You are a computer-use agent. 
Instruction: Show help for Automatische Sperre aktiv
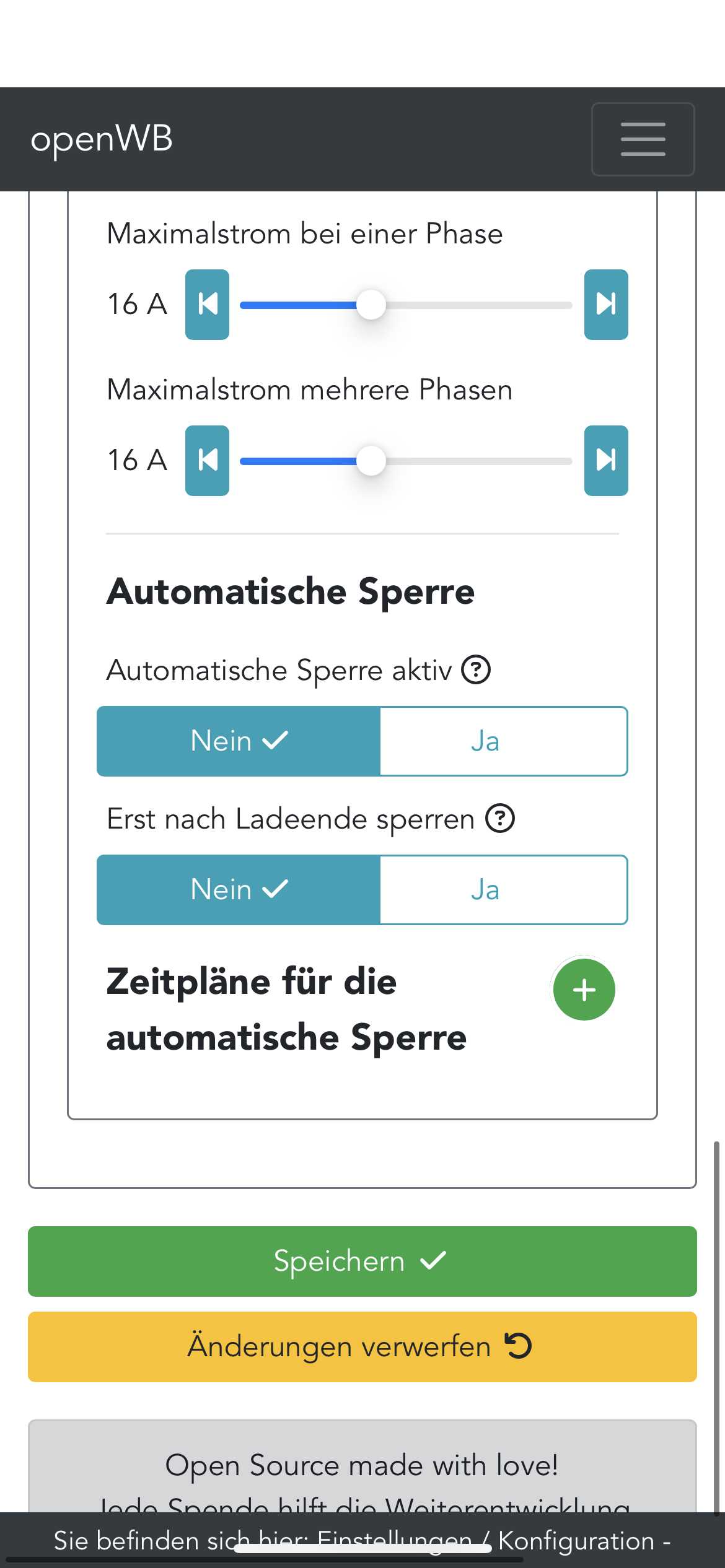pos(476,670)
